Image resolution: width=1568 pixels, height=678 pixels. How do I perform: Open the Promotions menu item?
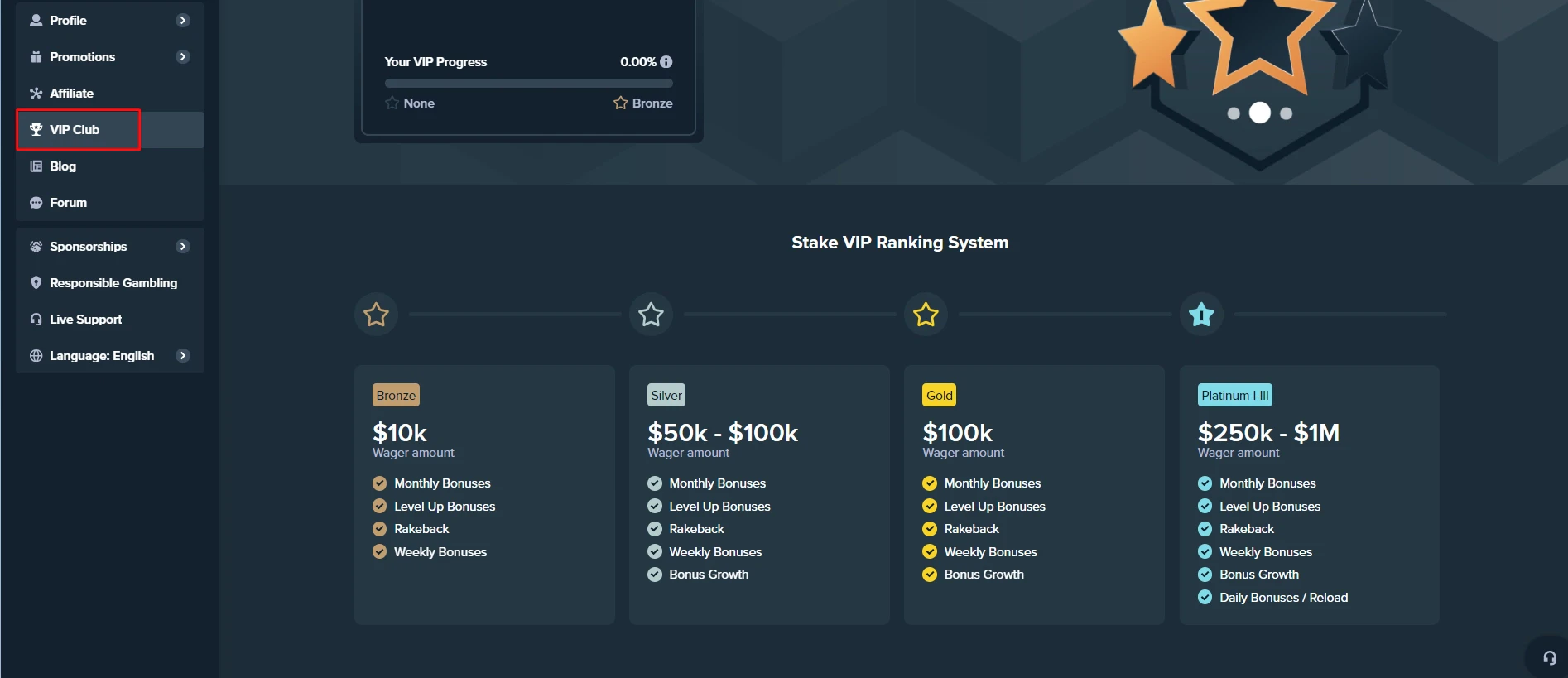pos(110,56)
